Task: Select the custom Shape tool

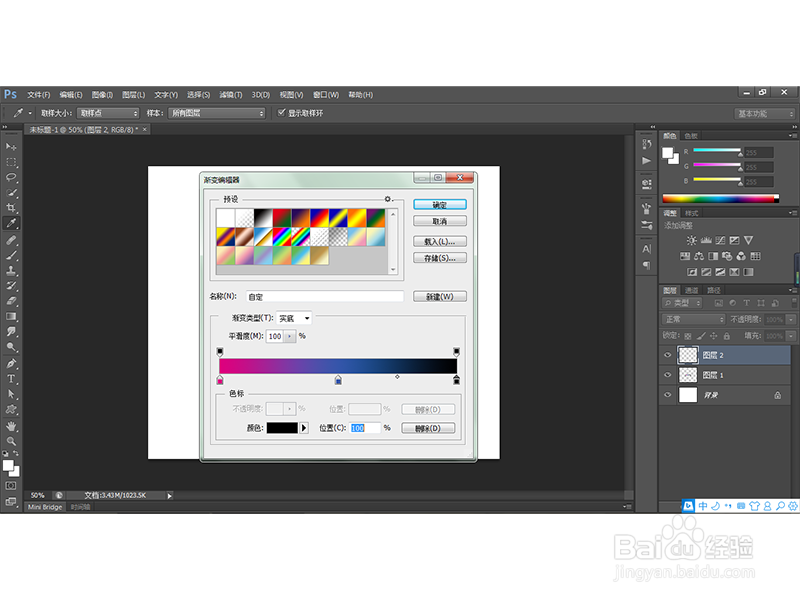Action: tap(11, 410)
